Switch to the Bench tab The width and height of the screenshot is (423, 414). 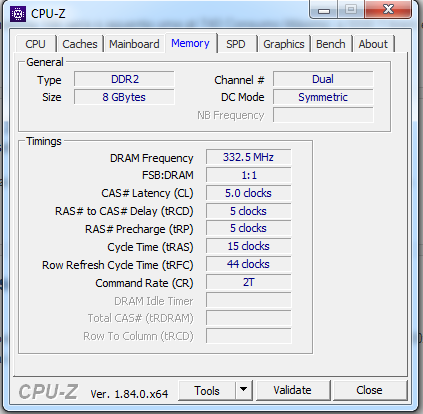(x=331, y=44)
